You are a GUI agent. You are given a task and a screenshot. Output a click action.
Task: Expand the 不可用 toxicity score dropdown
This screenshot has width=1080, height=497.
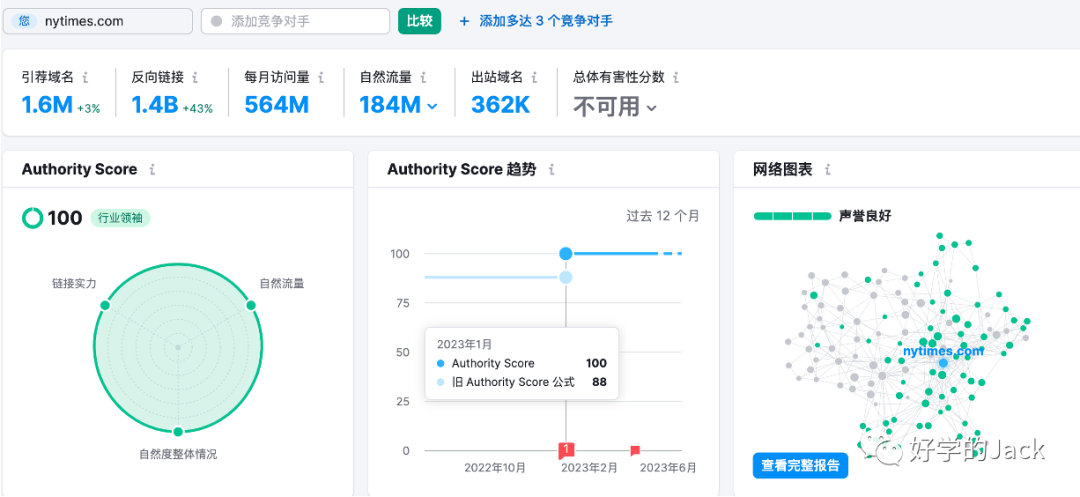652,108
